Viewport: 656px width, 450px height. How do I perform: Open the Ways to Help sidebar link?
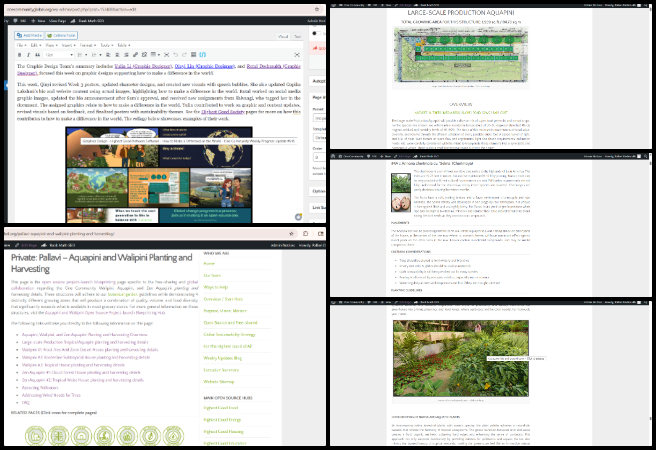pos(215,287)
